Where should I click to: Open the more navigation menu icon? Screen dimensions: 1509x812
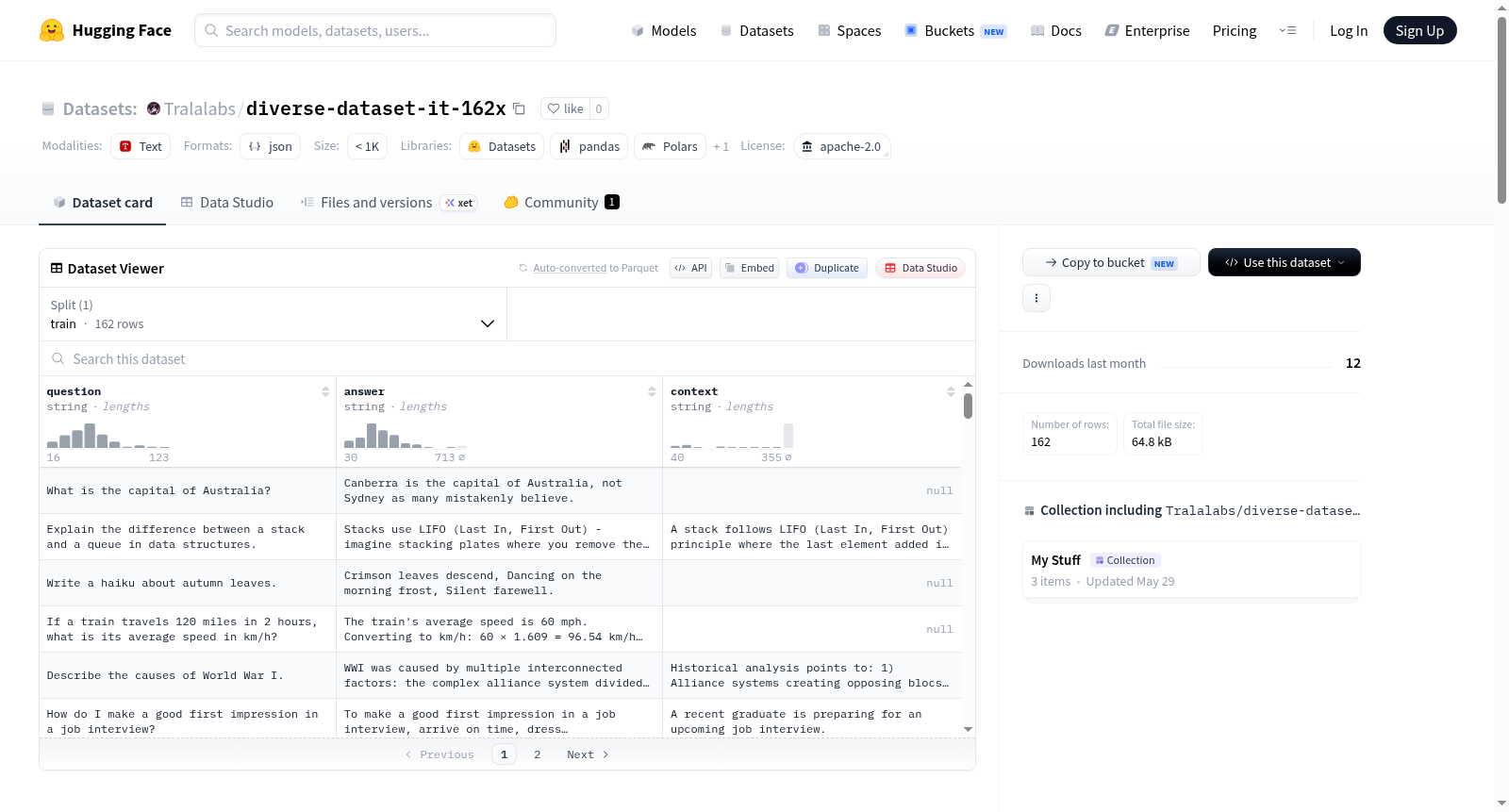(x=1287, y=30)
